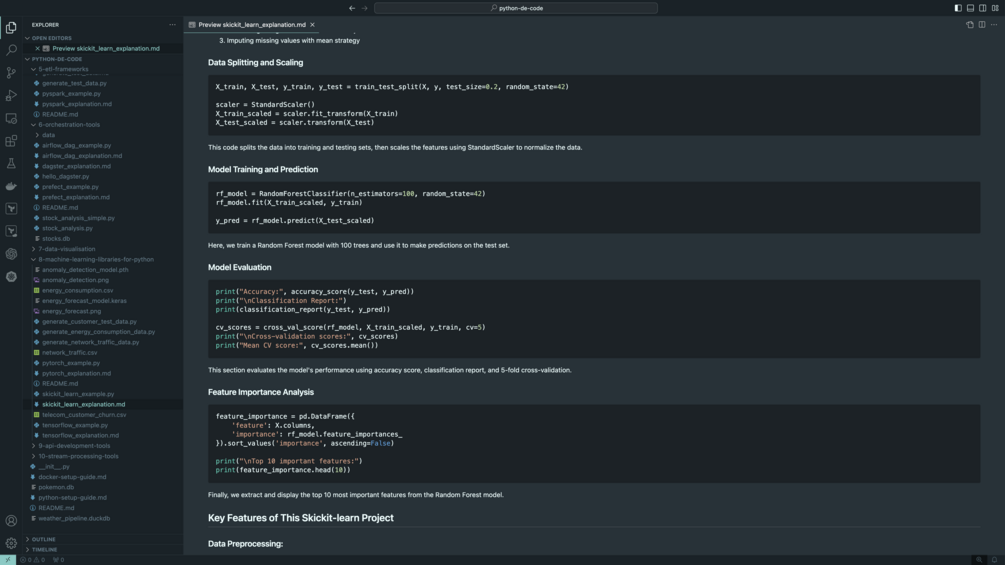Open the Run and Debug view
Screen dimensions: 1005x565
pyautogui.click(x=11, y=96)
